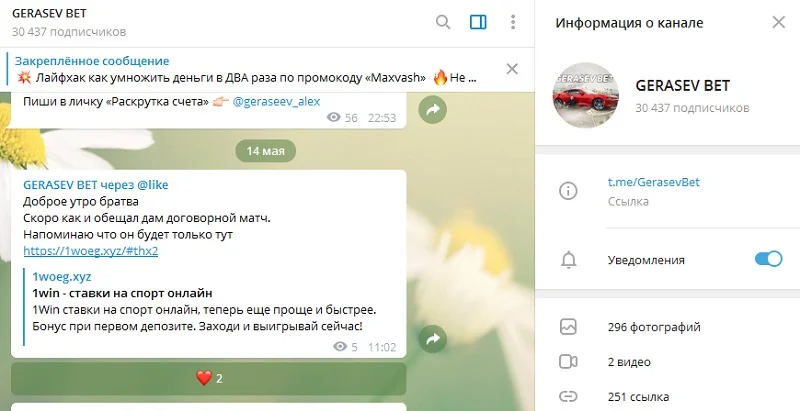Close the channel info panel
This screenshot has width=800, height=411.
click(x=779, y=22)
